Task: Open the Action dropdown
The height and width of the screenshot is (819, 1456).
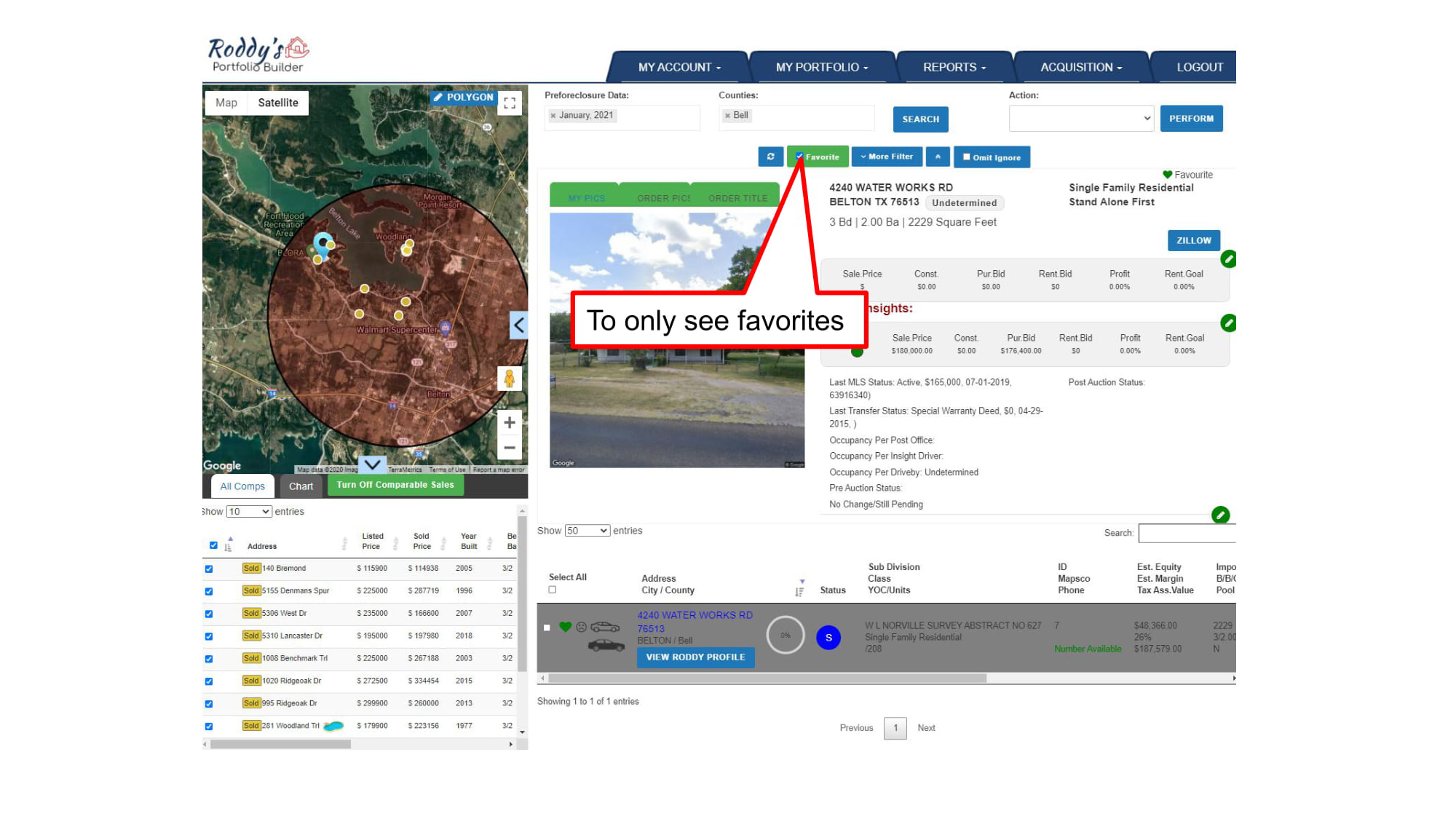Action: coord(1081,119)
